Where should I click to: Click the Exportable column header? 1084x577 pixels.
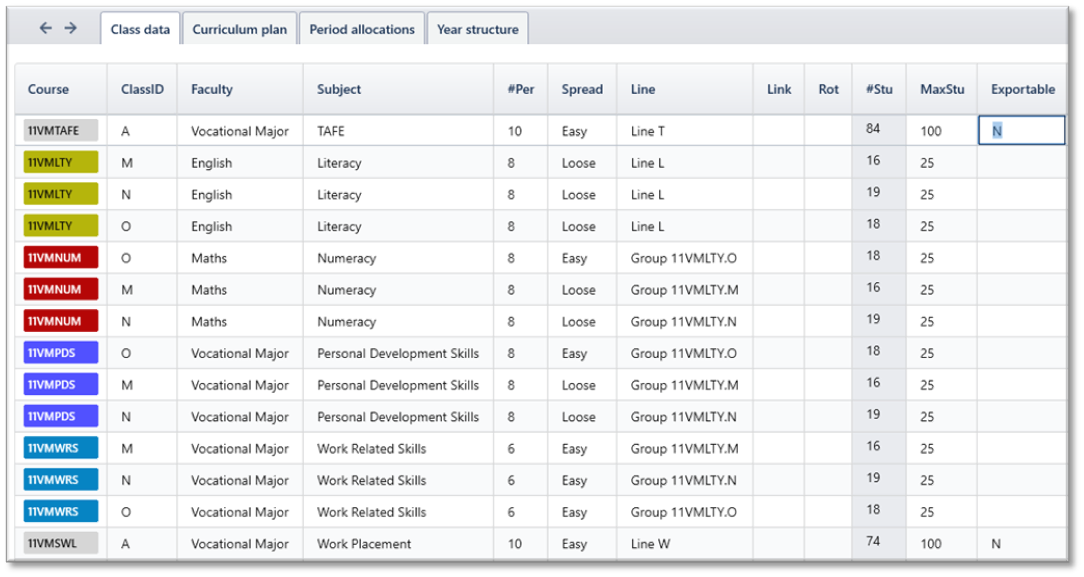tap(1022, 89)
